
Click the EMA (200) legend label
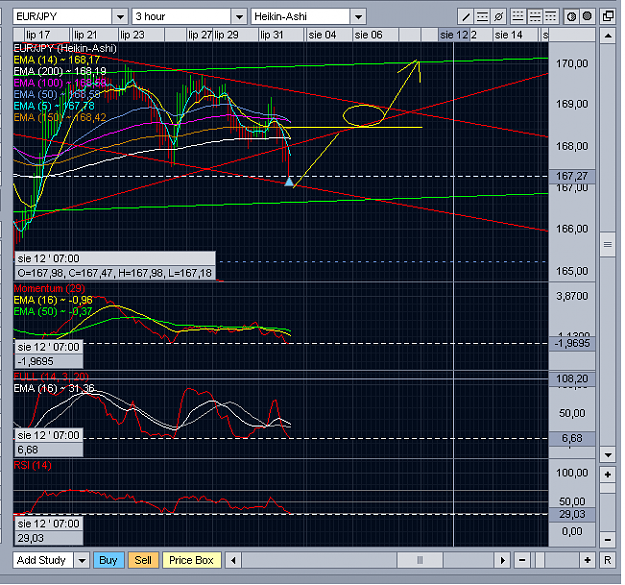pos(60,71)
